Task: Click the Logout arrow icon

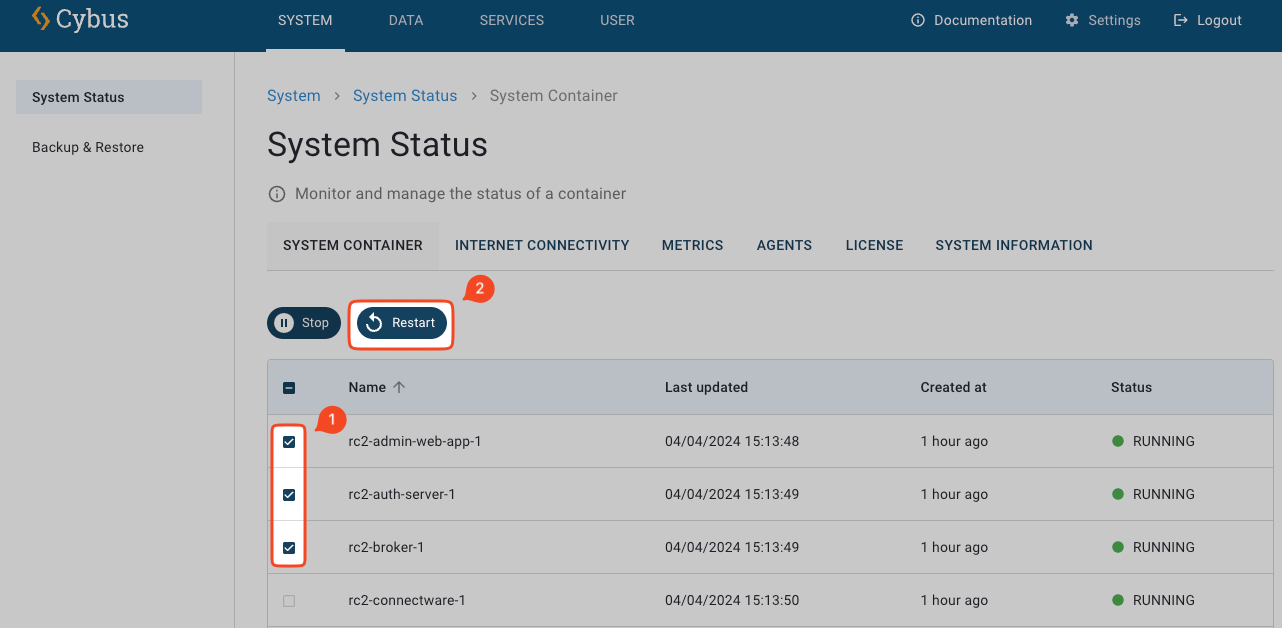Action: pyautogui.click(x=1181, y=20)
